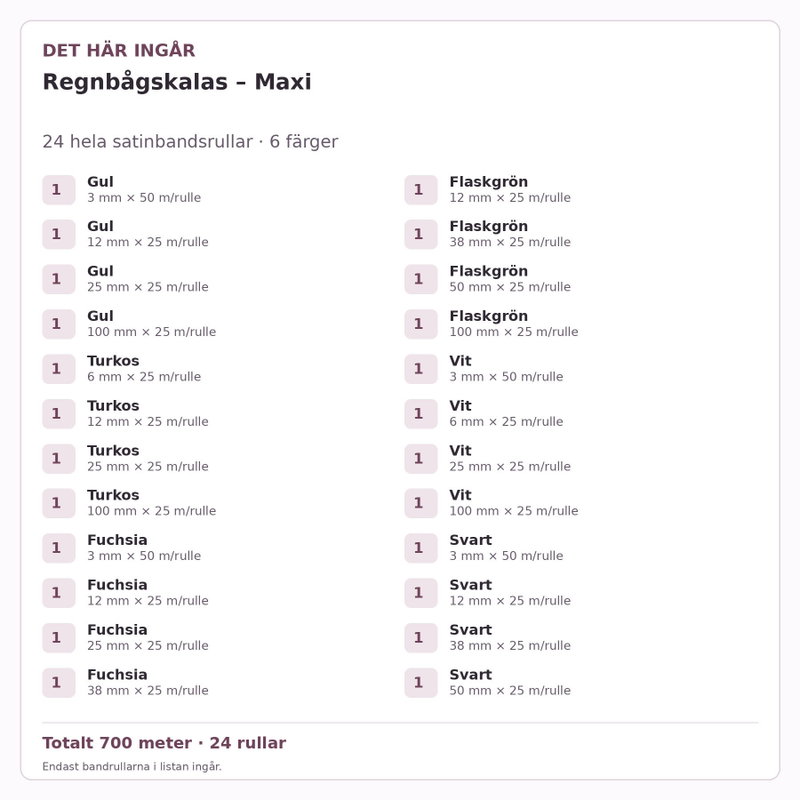
Task: Select the badge next to Vit 3 mm
Action: point(421,369)
